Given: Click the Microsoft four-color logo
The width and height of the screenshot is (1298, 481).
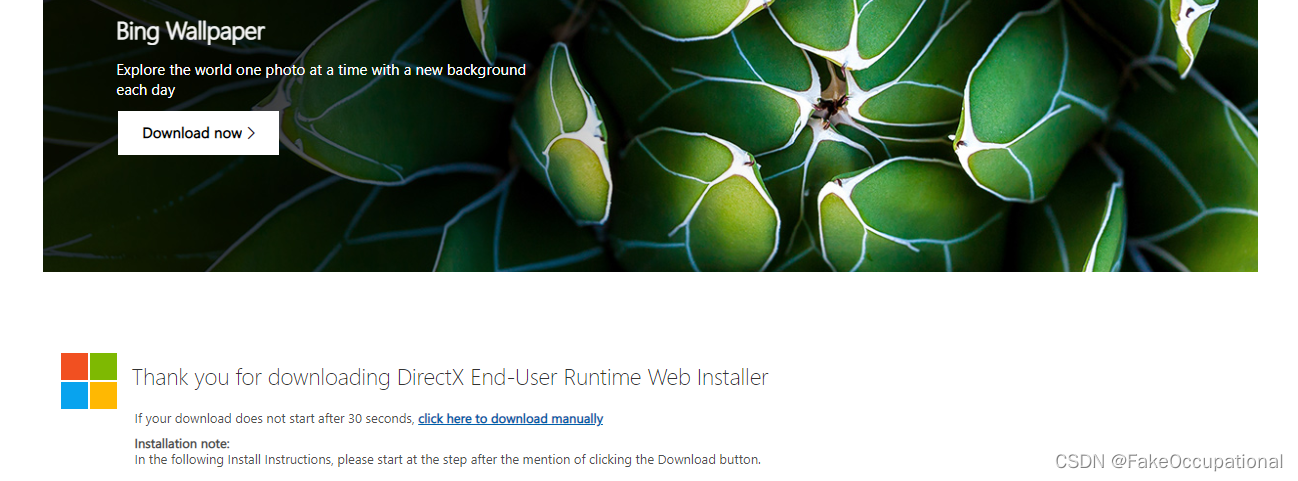Looking at the screenshot, I should click(x=89, y=381).
